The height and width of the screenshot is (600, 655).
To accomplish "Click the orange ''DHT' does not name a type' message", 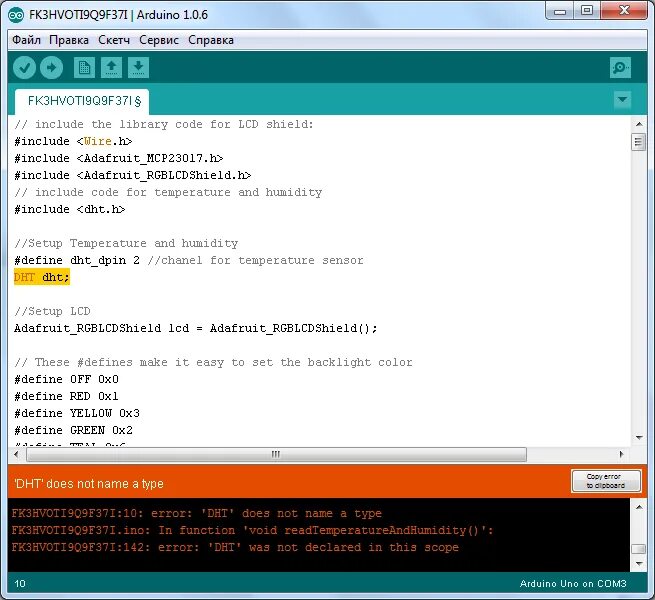I will (89, 484).
